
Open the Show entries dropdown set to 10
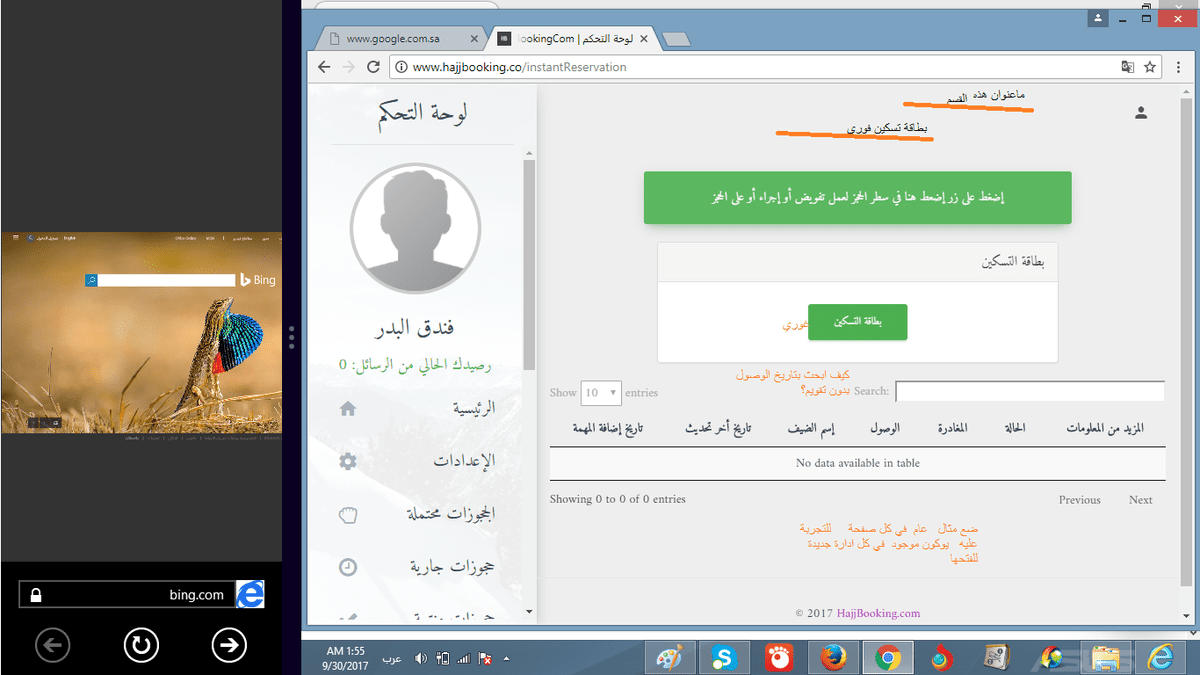[599, 393]
